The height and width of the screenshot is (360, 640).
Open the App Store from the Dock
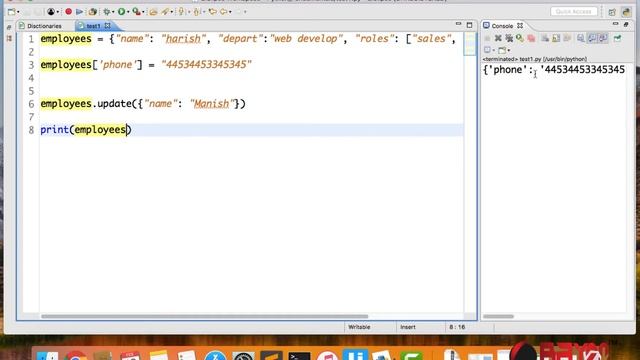[x=215, y=356]
